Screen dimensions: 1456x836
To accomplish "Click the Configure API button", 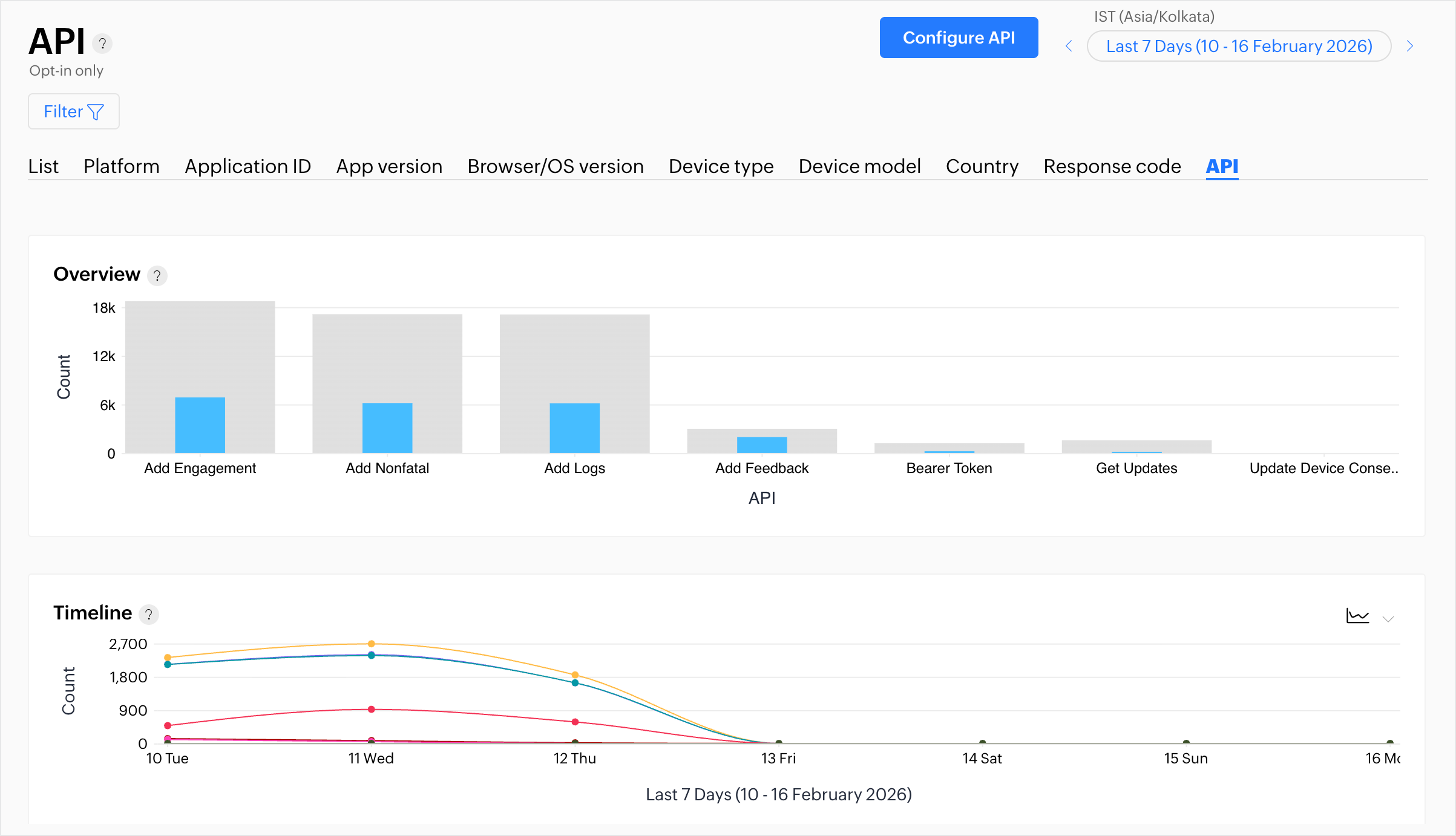I will [959, 38].
